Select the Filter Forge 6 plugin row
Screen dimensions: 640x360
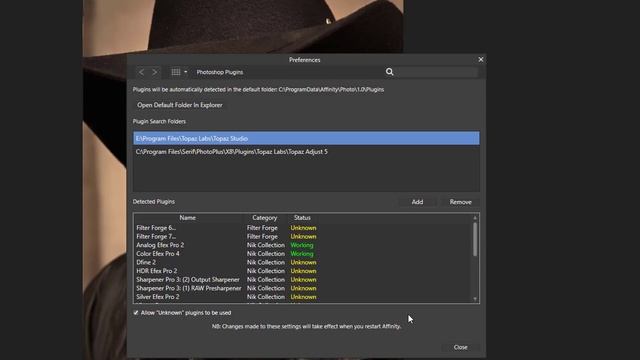303,228
